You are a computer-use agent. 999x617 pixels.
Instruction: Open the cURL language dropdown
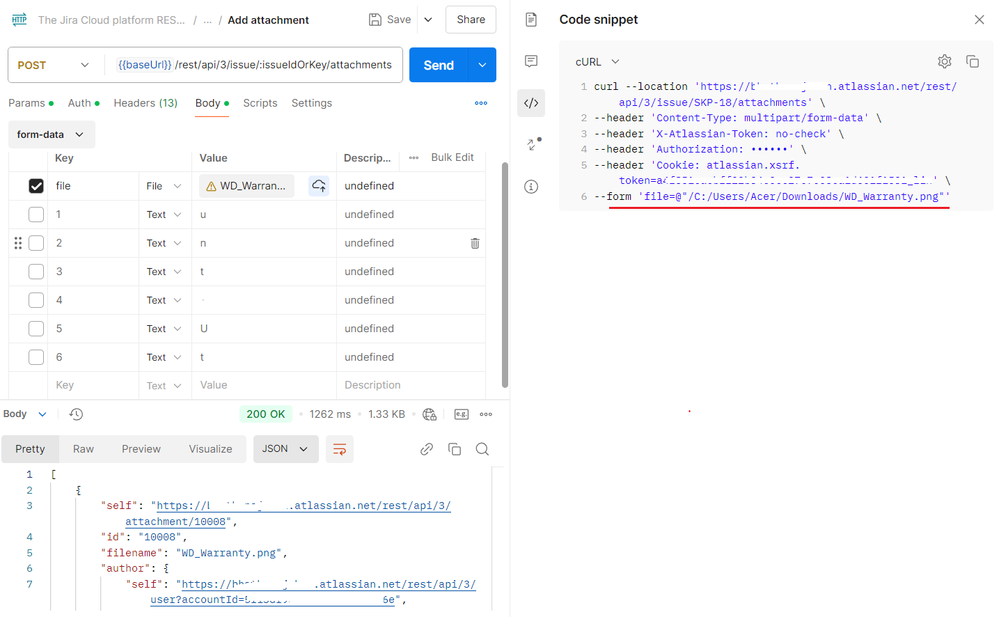pos(597,62)
